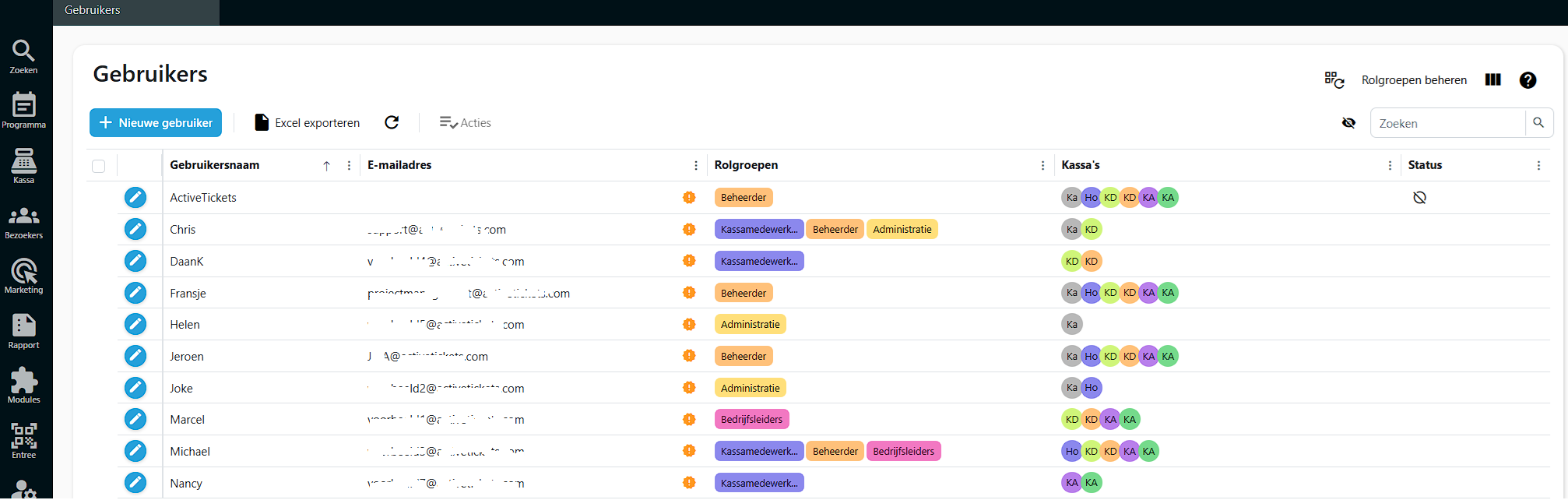Sort by Gebruikersnaam using the arrow
Screen dimensions: 1568x500
[x=327, y=166]
